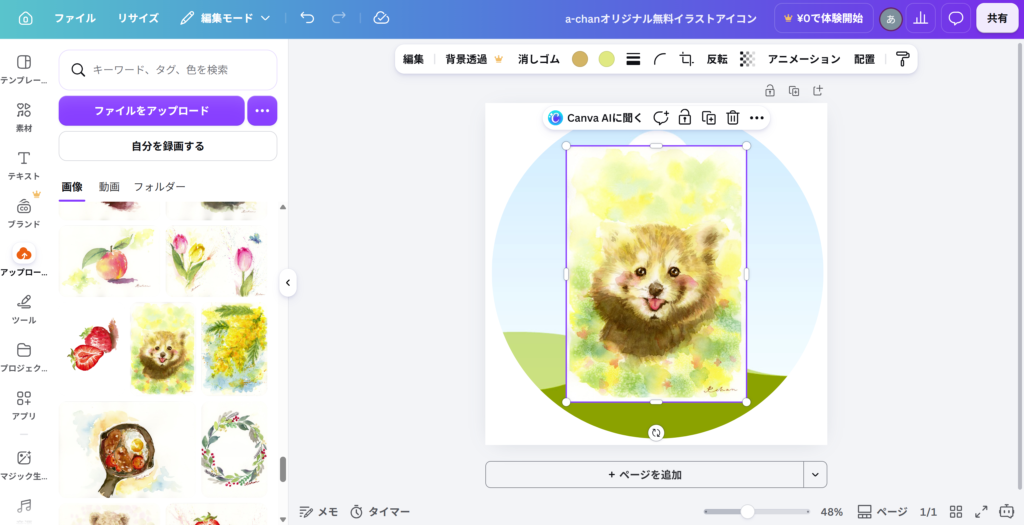Focus the keyword search field

point(168,70)
